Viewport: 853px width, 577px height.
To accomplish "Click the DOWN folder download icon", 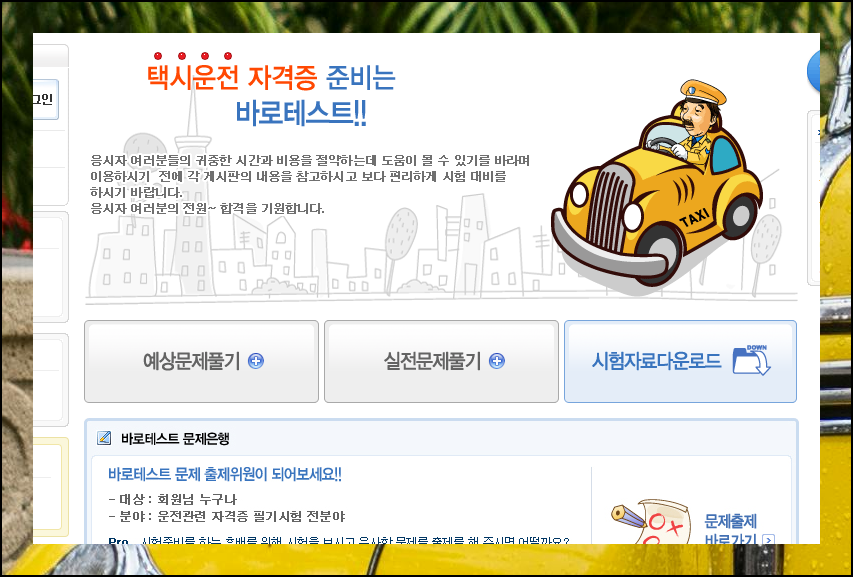I will 751,360.
